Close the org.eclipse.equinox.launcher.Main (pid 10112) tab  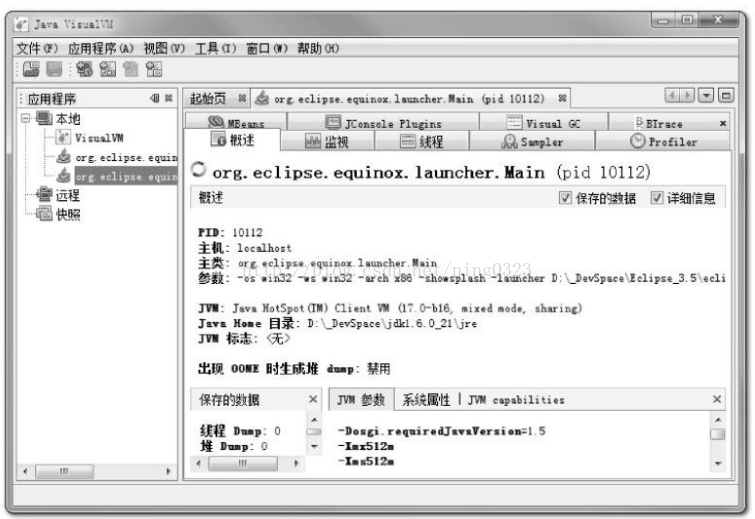(562, 98)
